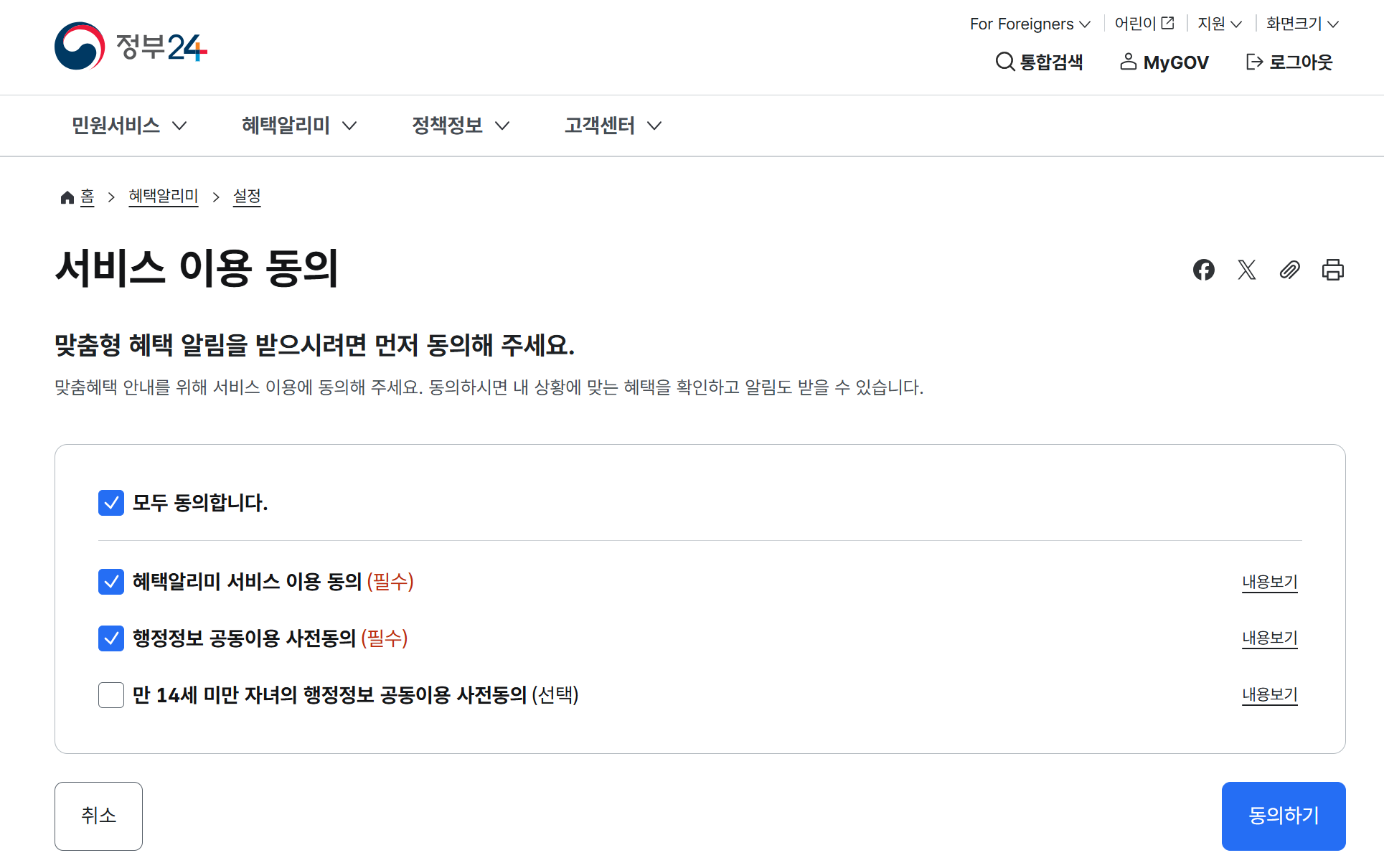
Task: Open the 정책정보 menu
Action: pyautogui.click(x=460, y=126)
